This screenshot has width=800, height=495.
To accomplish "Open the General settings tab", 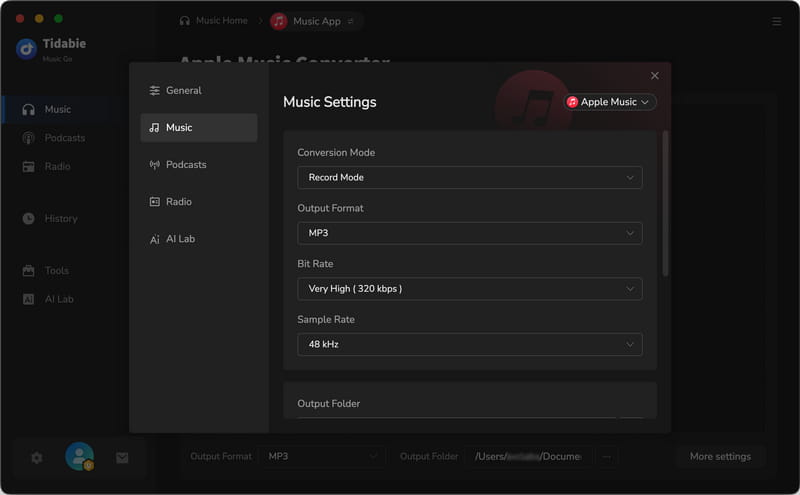I will [198, 90].
